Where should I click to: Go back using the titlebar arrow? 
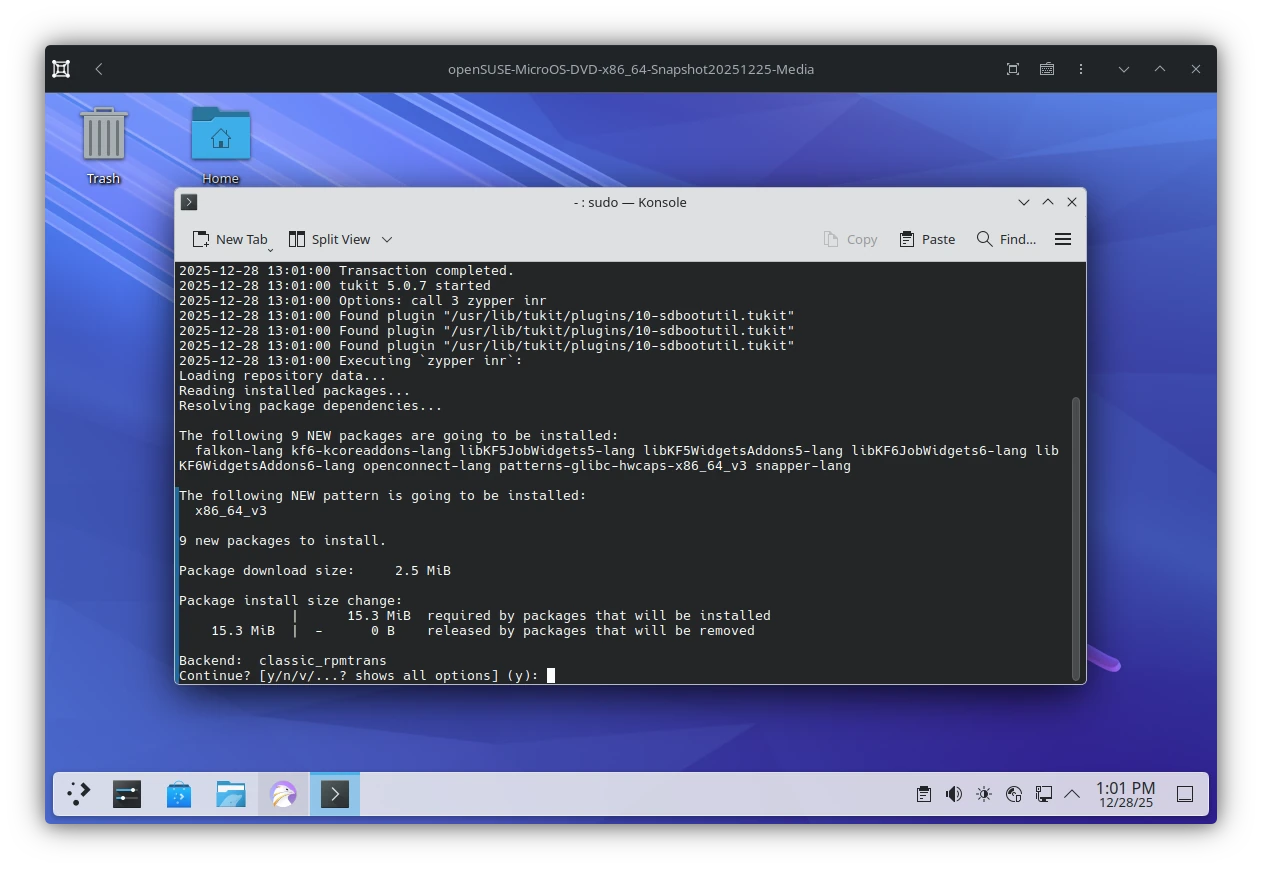[x=98, y=69]
